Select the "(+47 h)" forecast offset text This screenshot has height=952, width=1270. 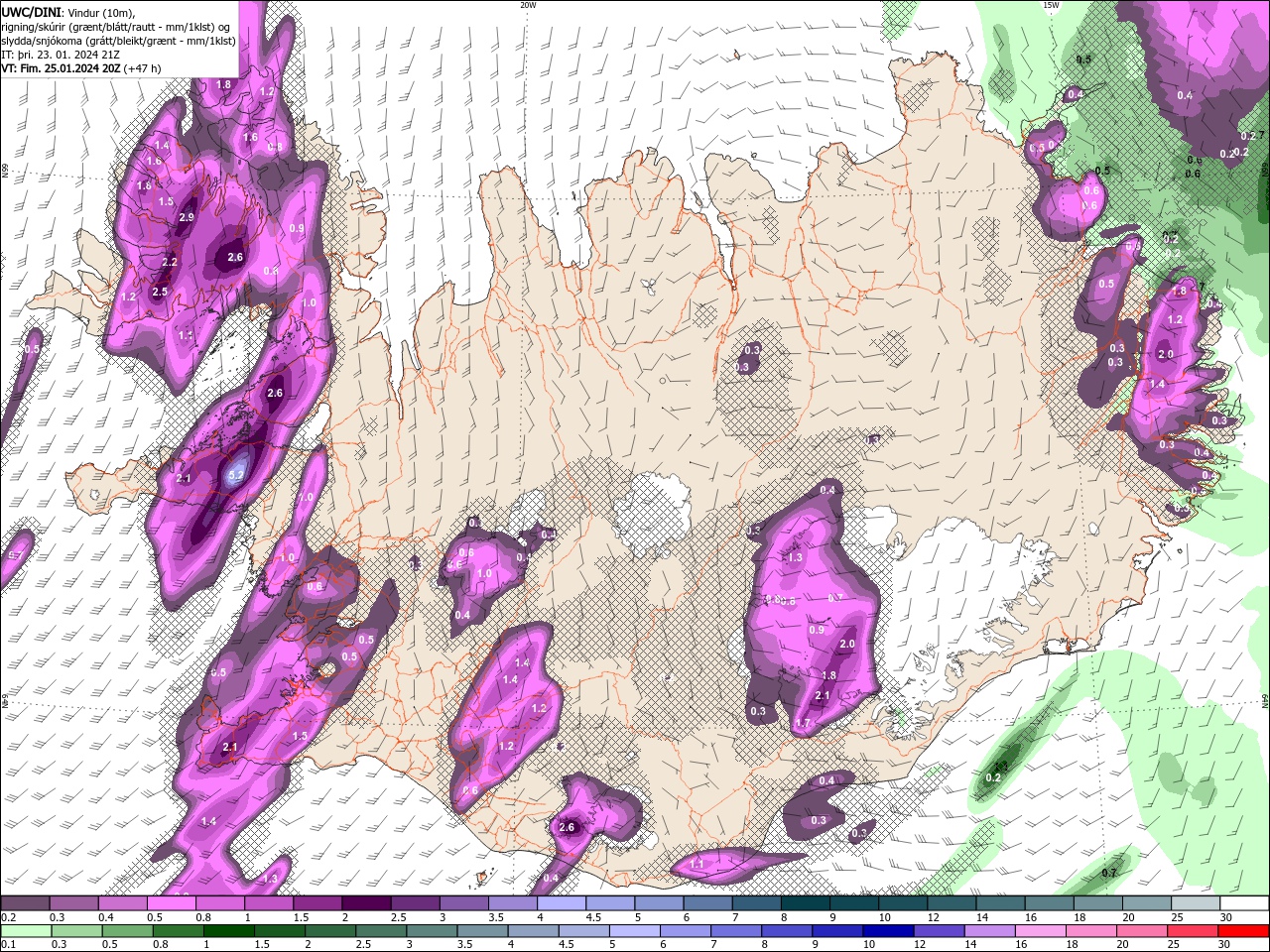coord(143,68)
